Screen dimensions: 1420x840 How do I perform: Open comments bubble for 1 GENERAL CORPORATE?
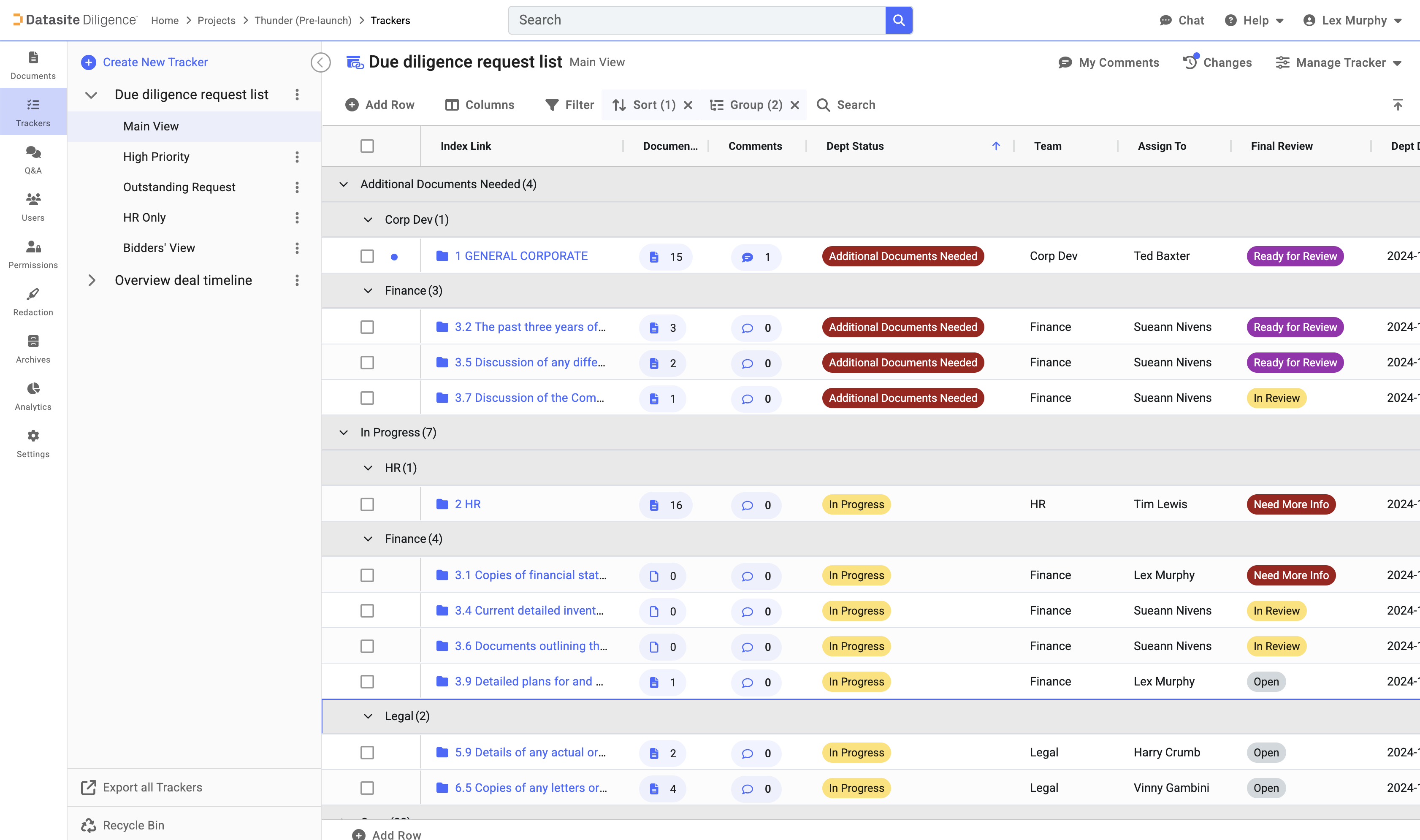748,257
